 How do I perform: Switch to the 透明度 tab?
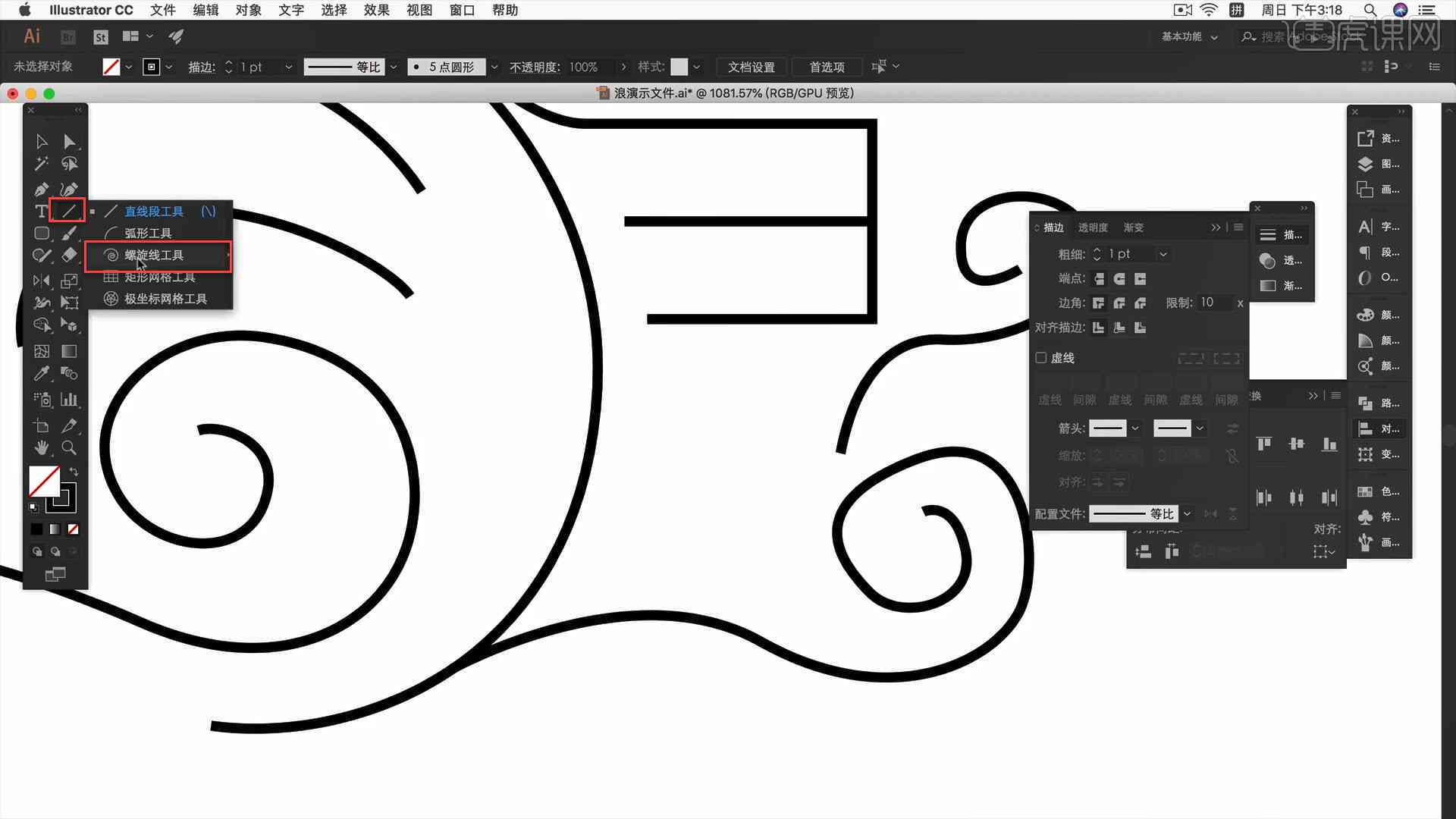point(1093,227)
